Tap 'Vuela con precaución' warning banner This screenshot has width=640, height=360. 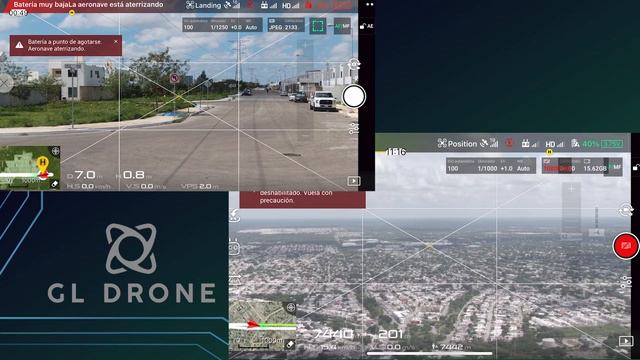302,199
